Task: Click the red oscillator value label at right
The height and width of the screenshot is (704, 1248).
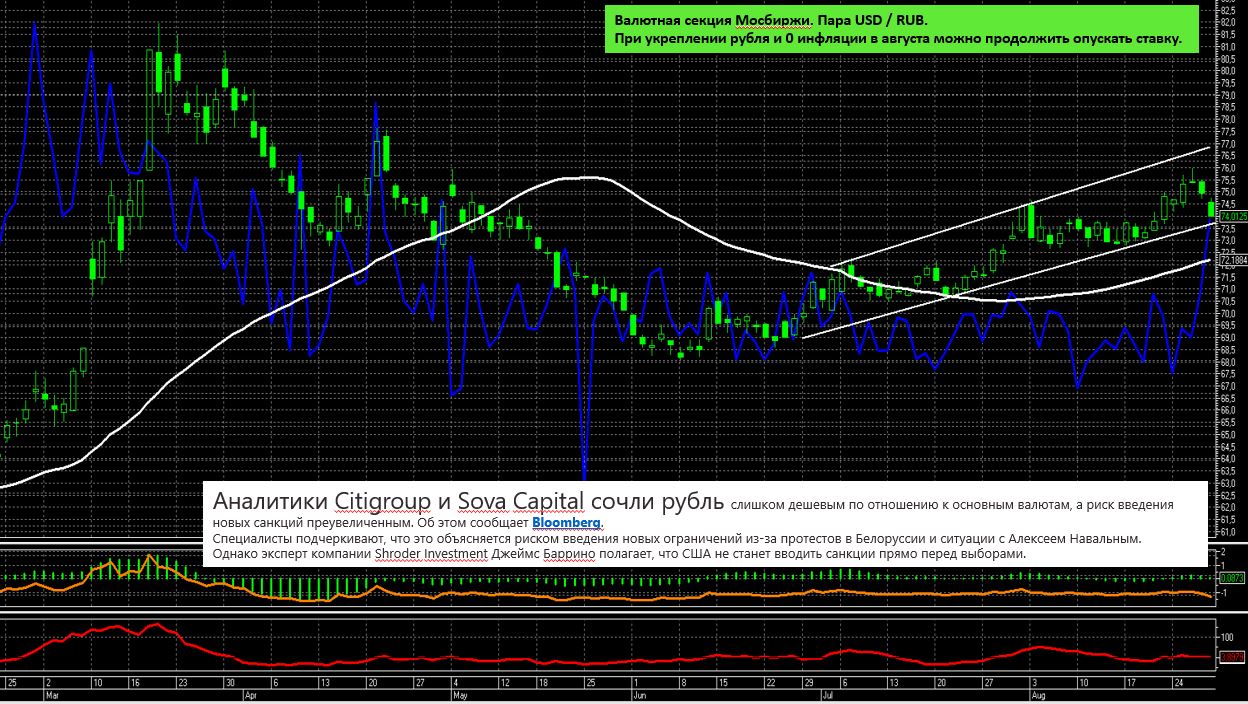Action: [1233, 657]
